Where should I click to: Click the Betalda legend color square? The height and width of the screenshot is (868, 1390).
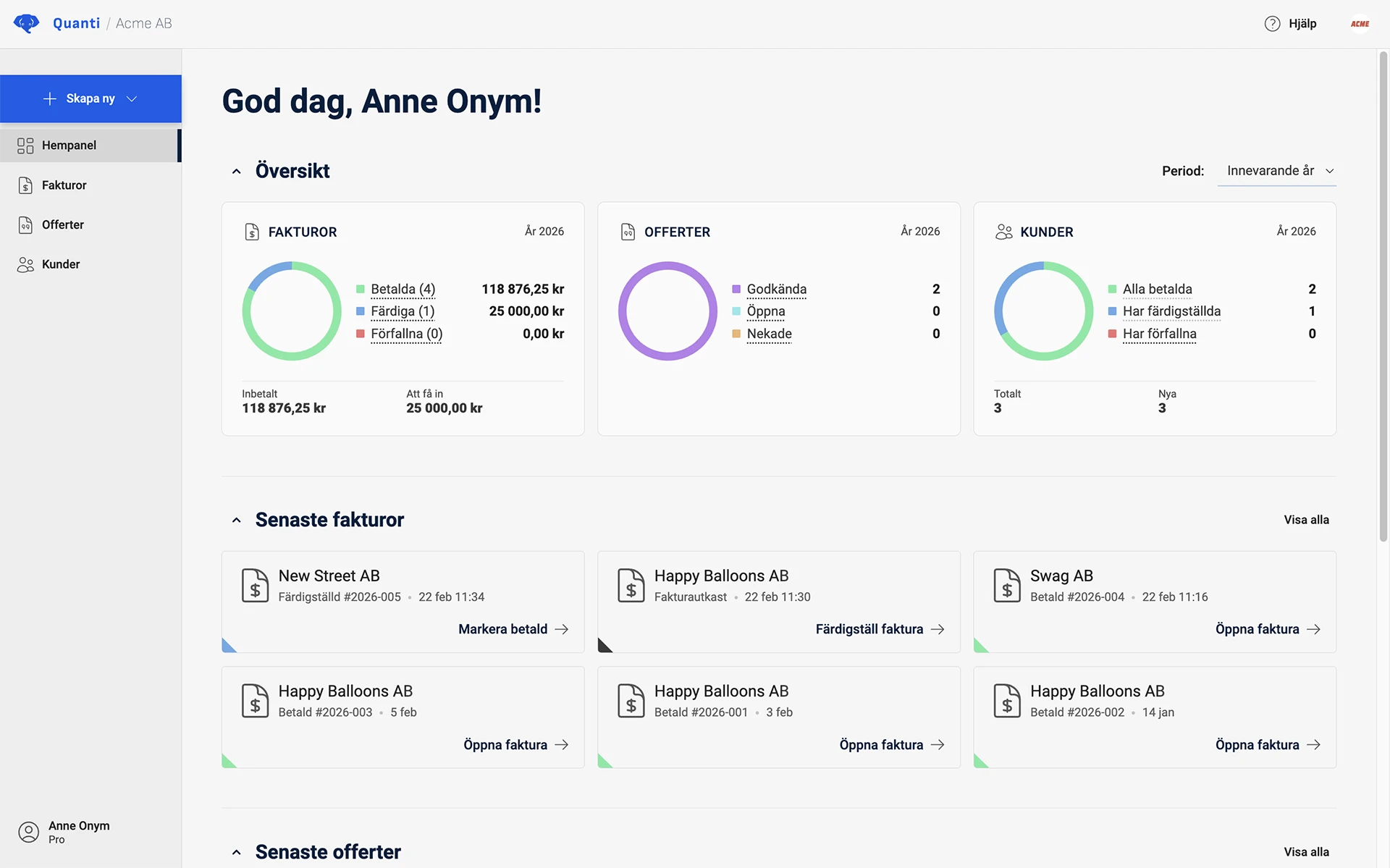[x=360, y=289]
